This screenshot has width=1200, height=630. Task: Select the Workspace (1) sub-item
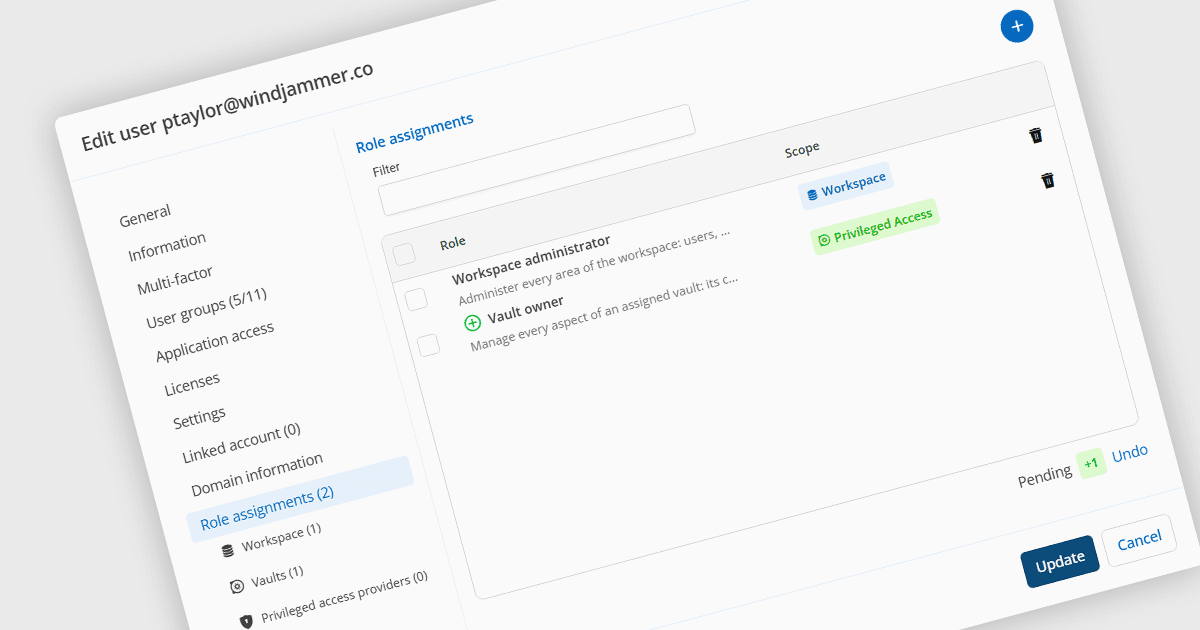click(x=281, y=536)
